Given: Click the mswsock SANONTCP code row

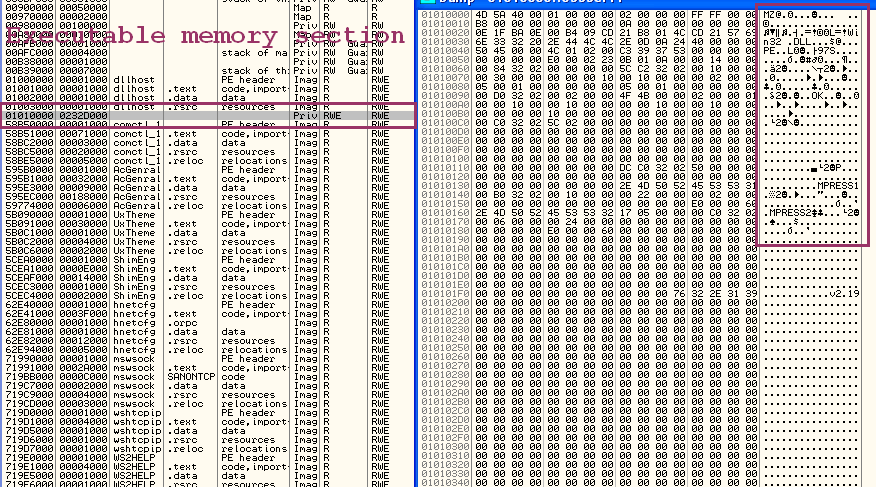Looking at the screenshot, I should (200, 375).
